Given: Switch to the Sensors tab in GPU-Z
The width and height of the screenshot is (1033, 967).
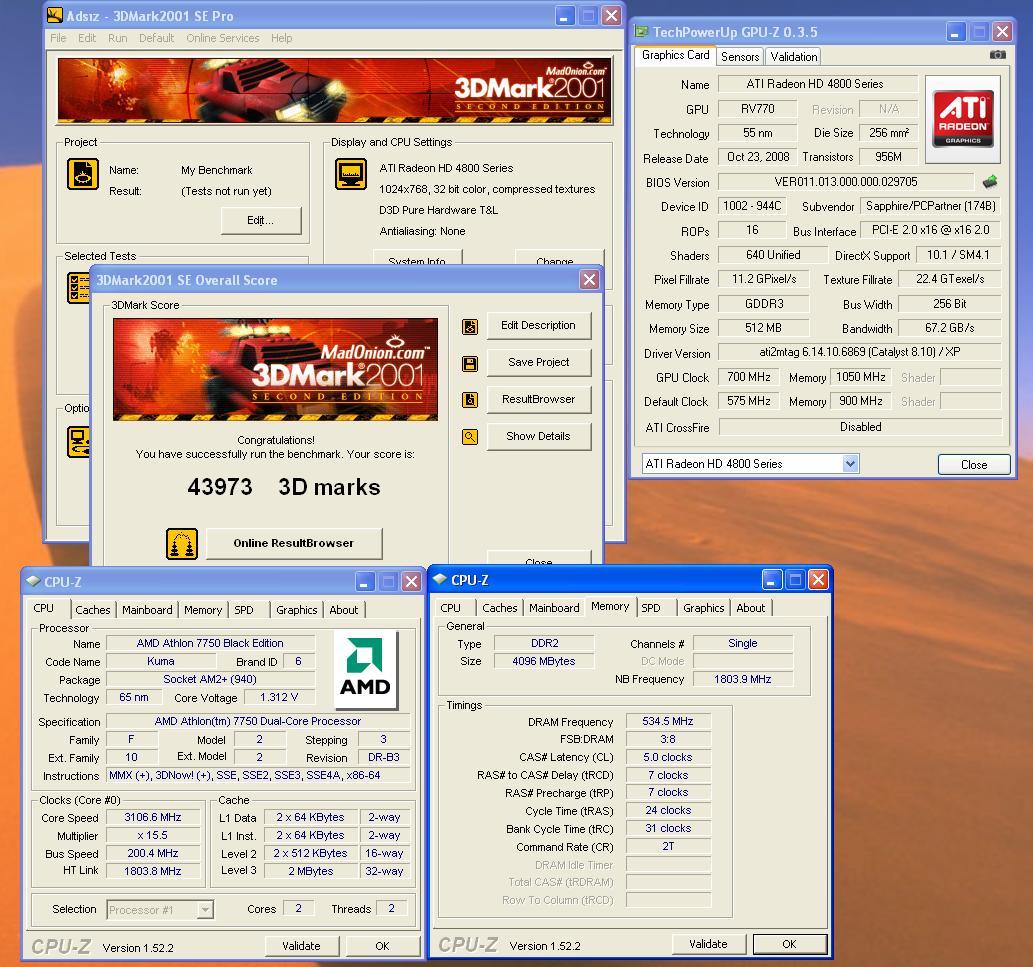Looking at the screenshot, I should click(740, 57).
